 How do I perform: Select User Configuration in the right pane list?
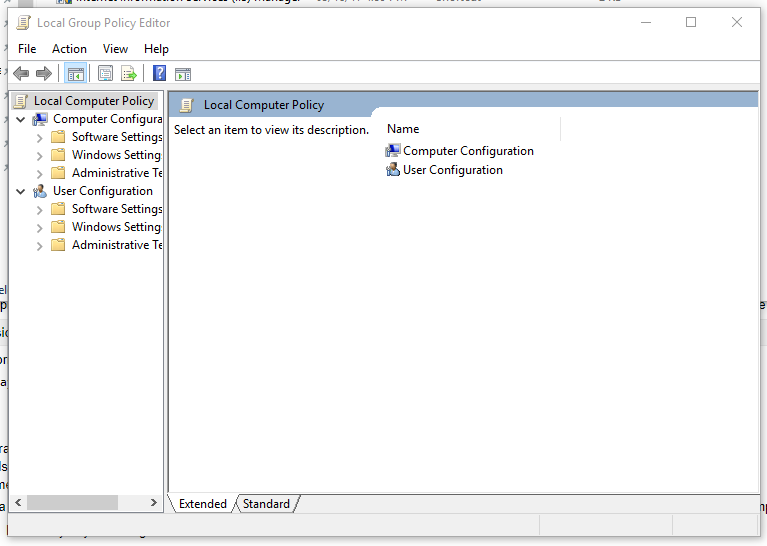[x=452, y=170]
